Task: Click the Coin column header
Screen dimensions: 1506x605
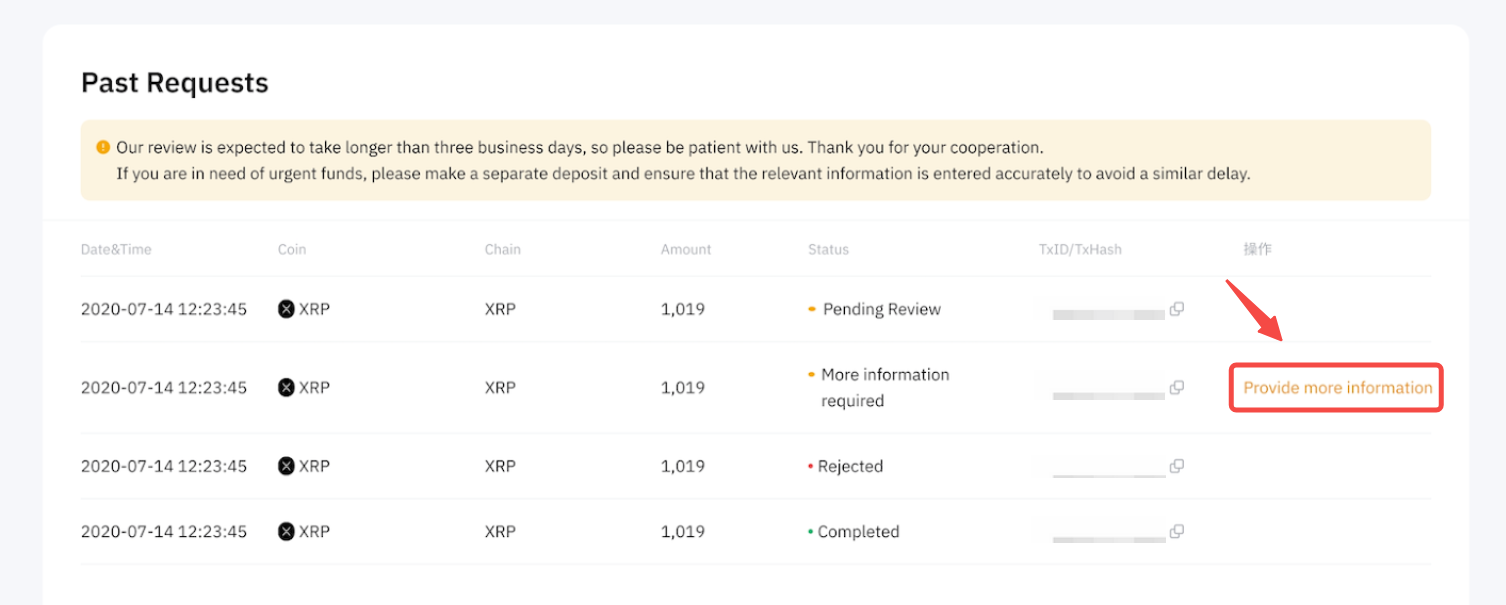Action: tap(292, 249)
